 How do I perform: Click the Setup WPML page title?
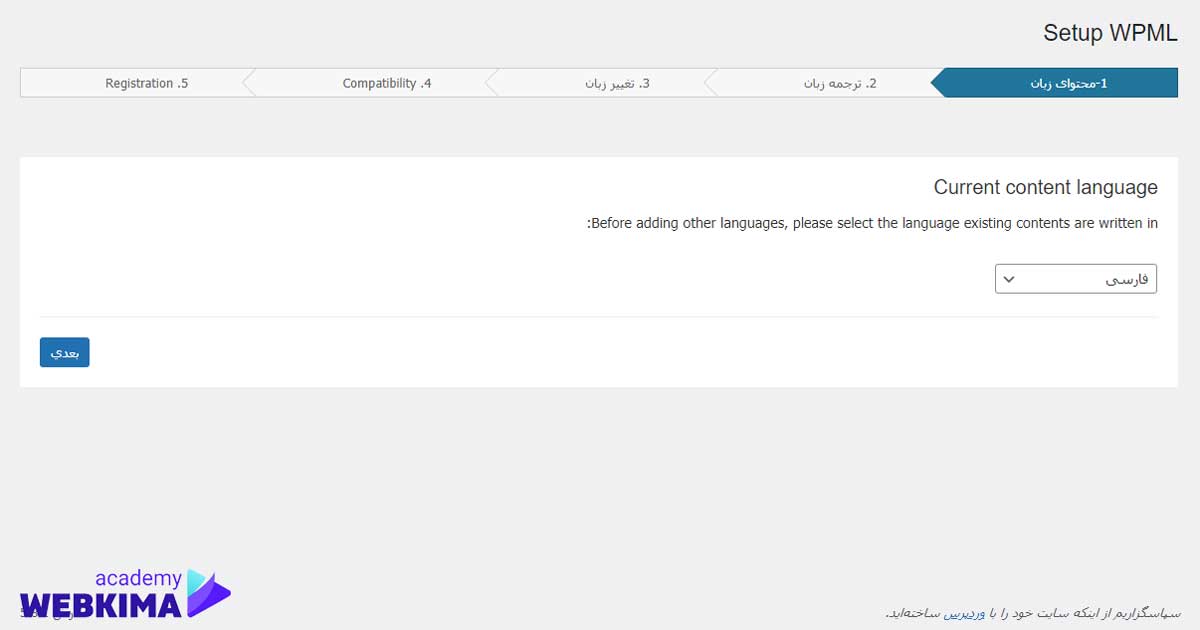1111,33
